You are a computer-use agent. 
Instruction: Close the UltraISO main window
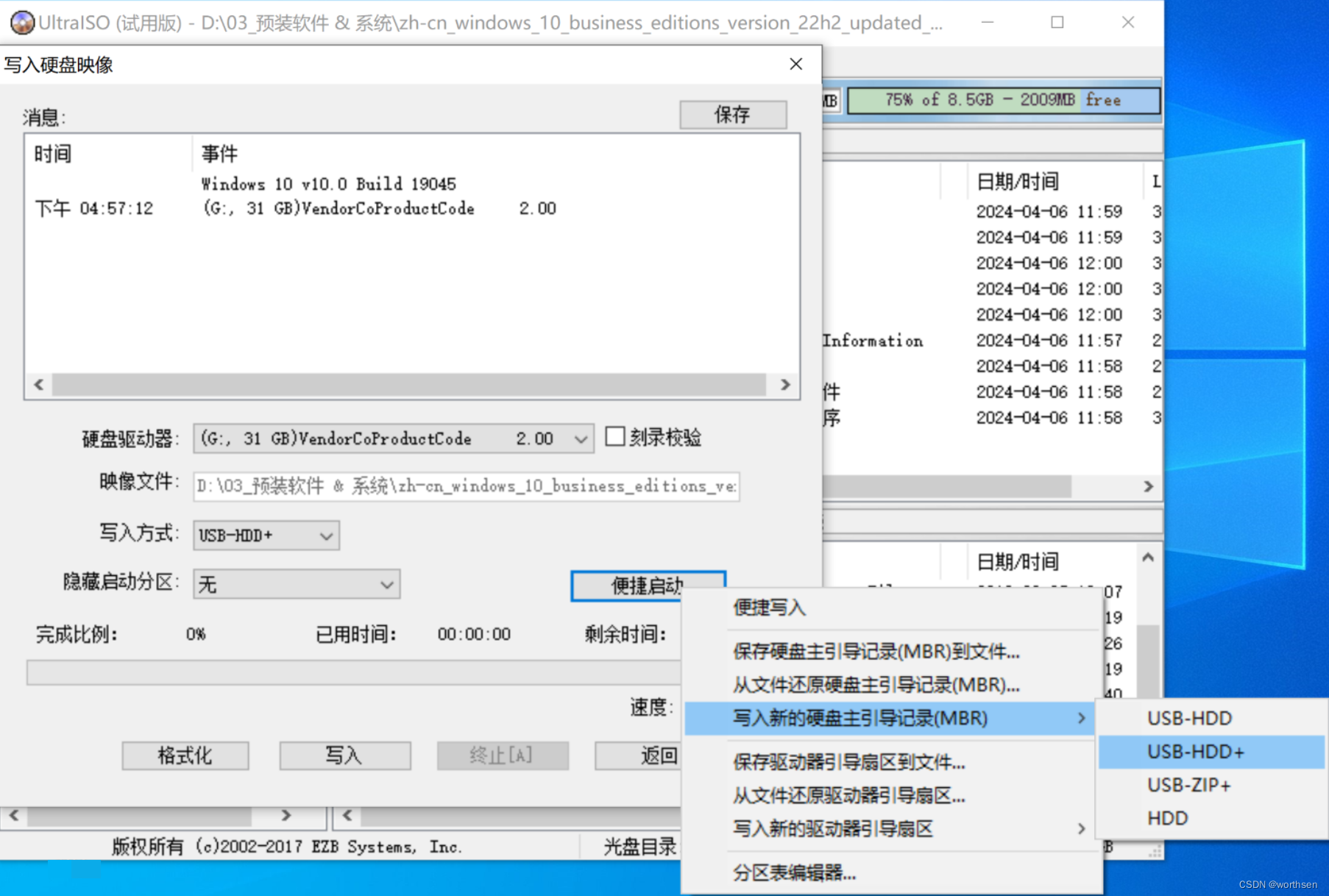point(1127,23)
